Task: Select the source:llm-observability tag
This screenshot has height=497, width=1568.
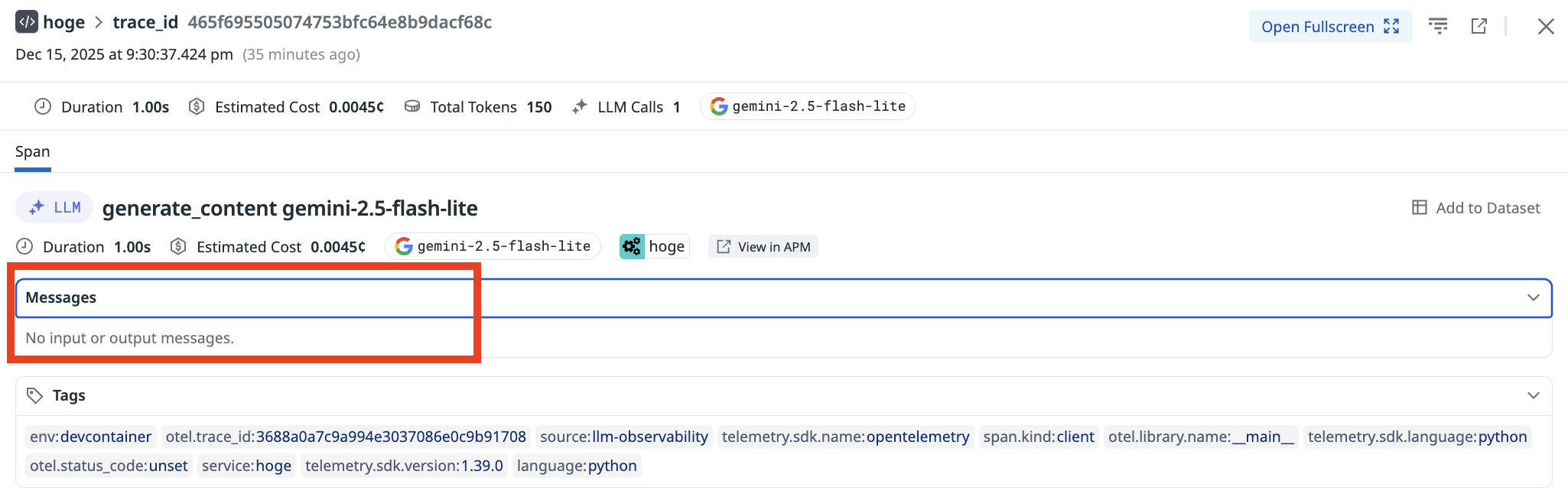Action: coord(623,437)
